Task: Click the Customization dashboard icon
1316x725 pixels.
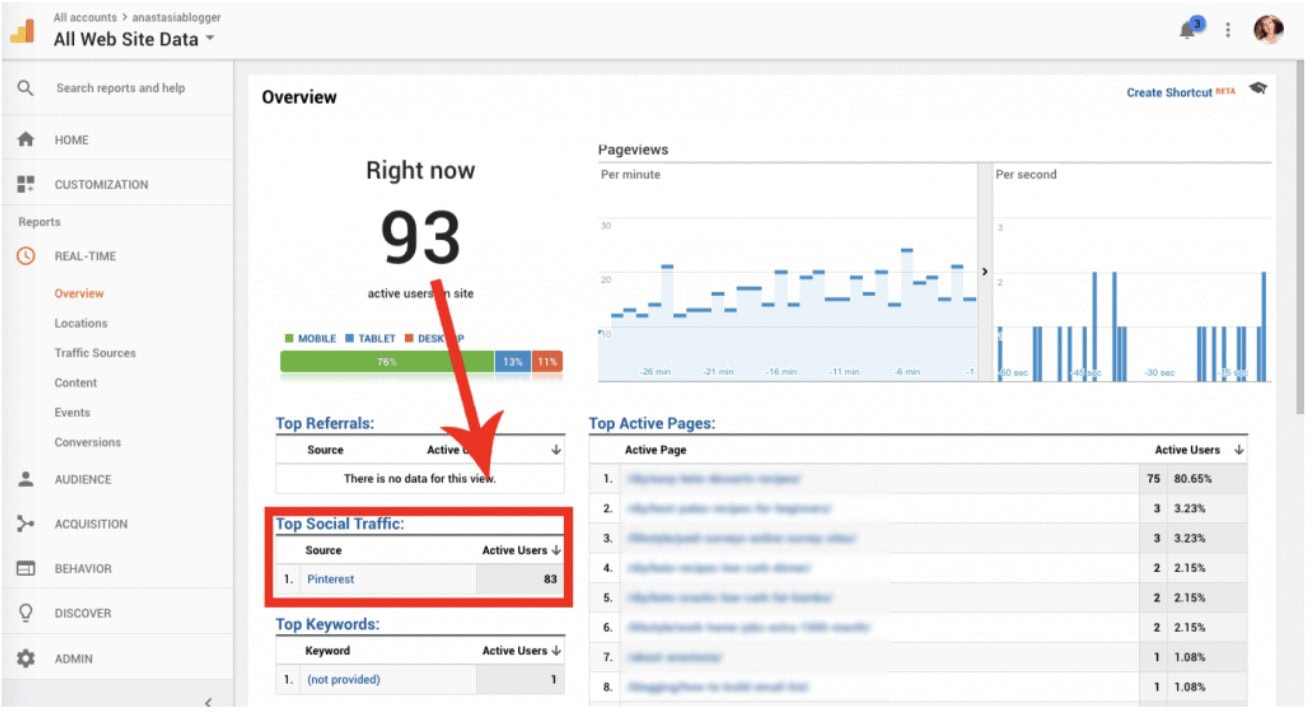Action: click(26, 184)
